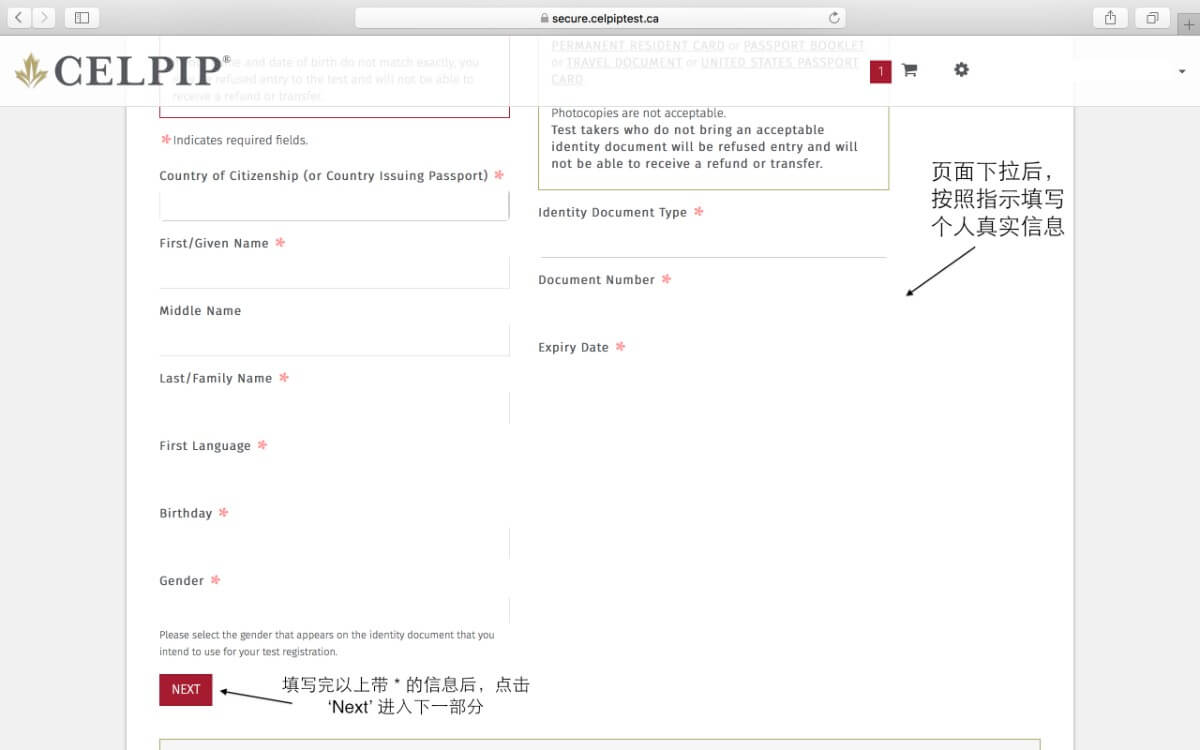Click the 'First Language' label
The width and height of the screenshot is (1200, 750).
[x=205, y=446]
